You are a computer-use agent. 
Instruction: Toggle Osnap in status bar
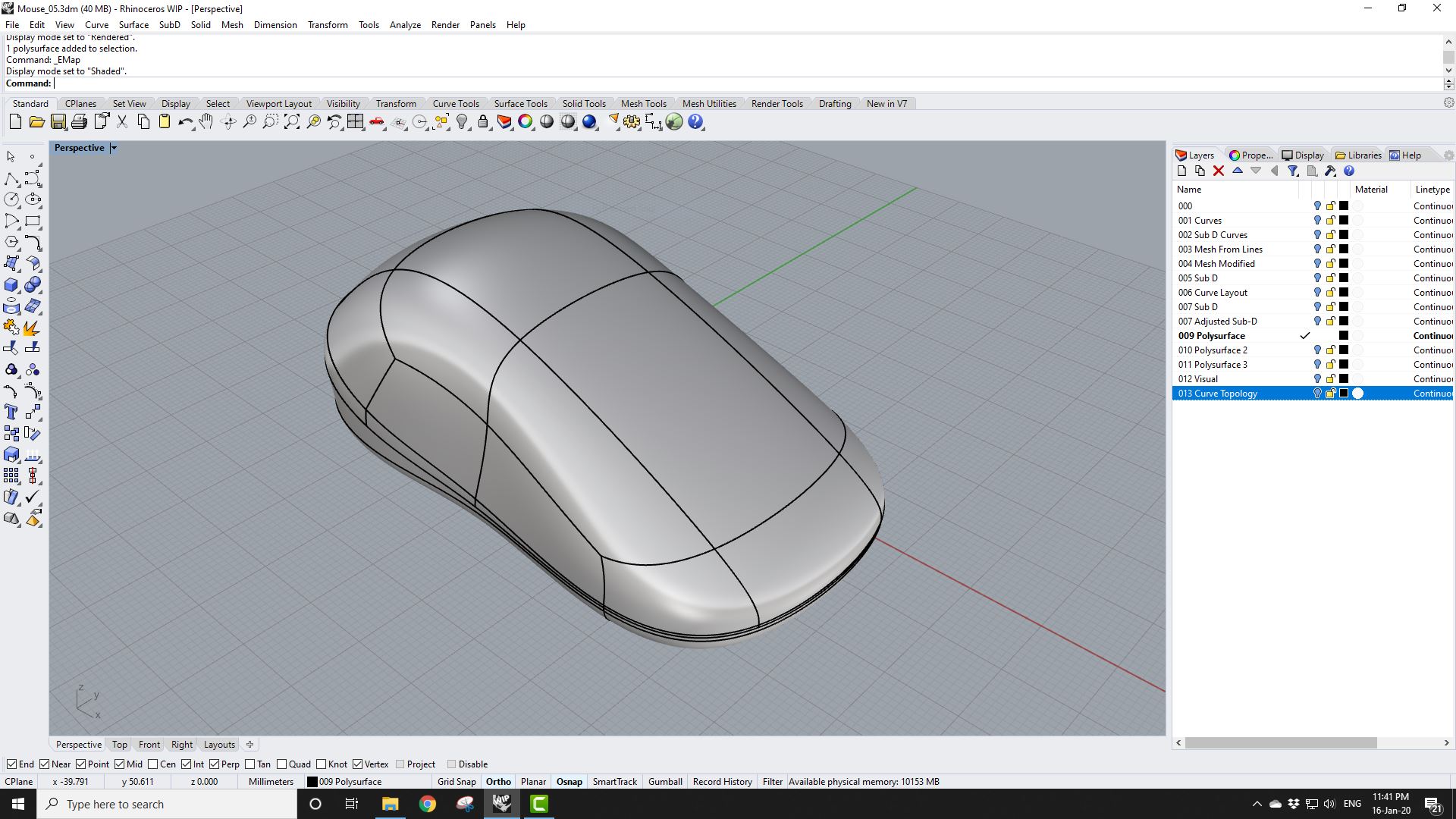click(x=570, y=782)
